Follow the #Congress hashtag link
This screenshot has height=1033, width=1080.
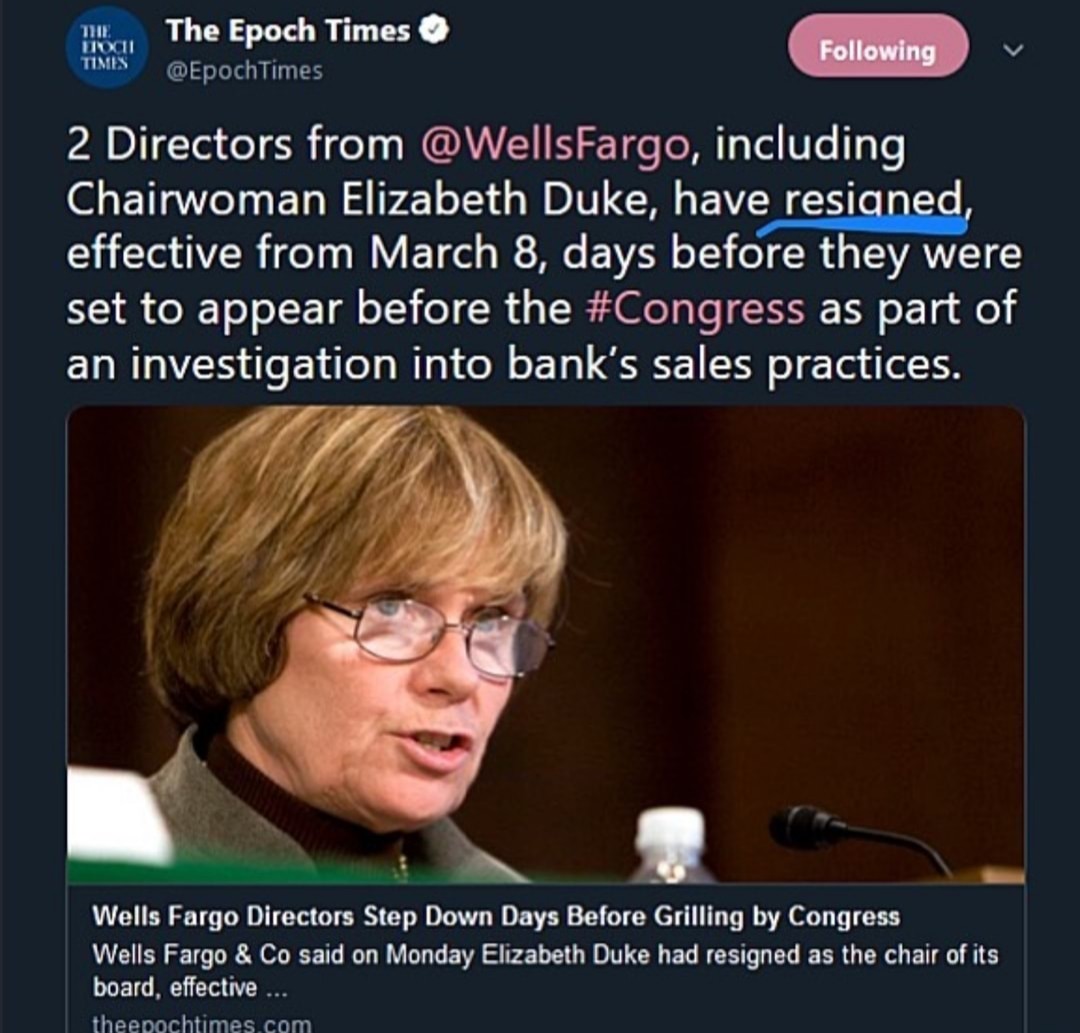point(694,308)
